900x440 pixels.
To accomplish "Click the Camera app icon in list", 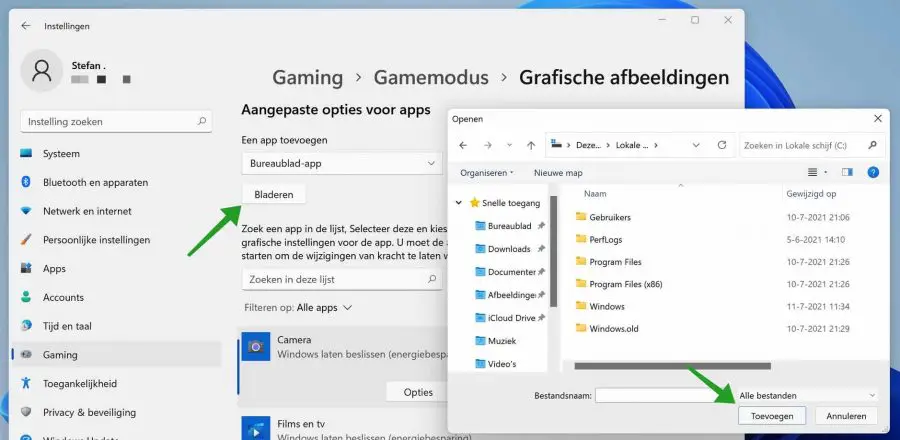I will 255,346.
